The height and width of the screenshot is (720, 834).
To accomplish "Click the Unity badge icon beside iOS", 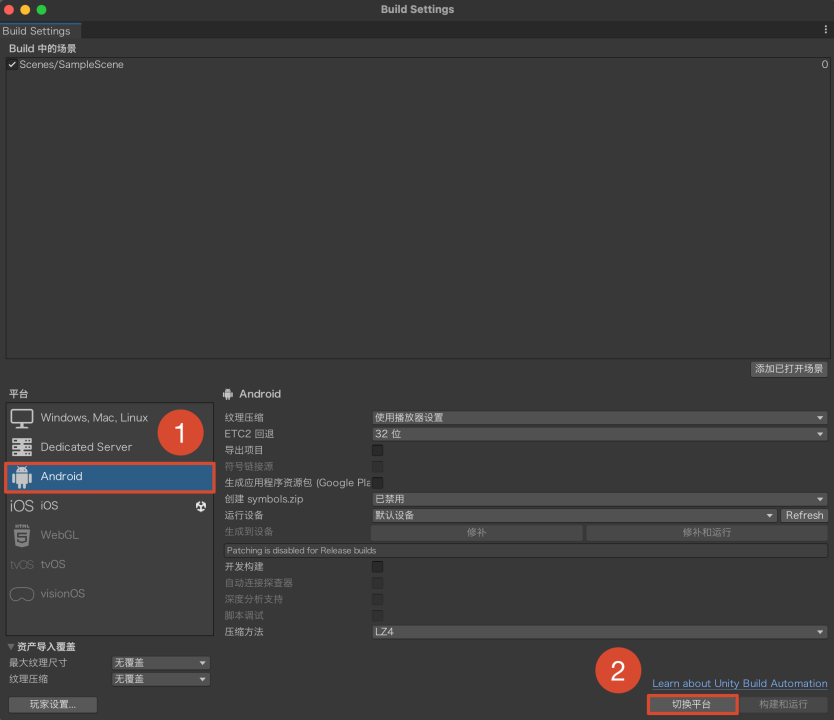I will [201, 506].
